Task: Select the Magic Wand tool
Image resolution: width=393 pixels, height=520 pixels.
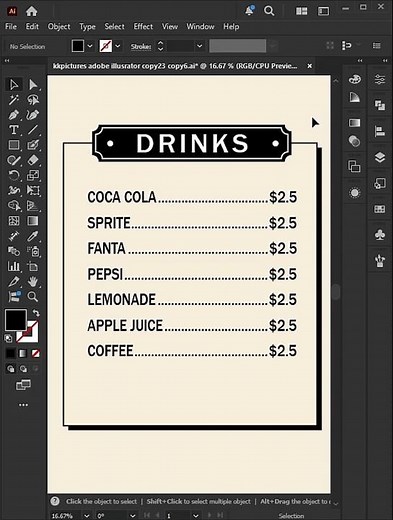Action: [x=14, y=100]
